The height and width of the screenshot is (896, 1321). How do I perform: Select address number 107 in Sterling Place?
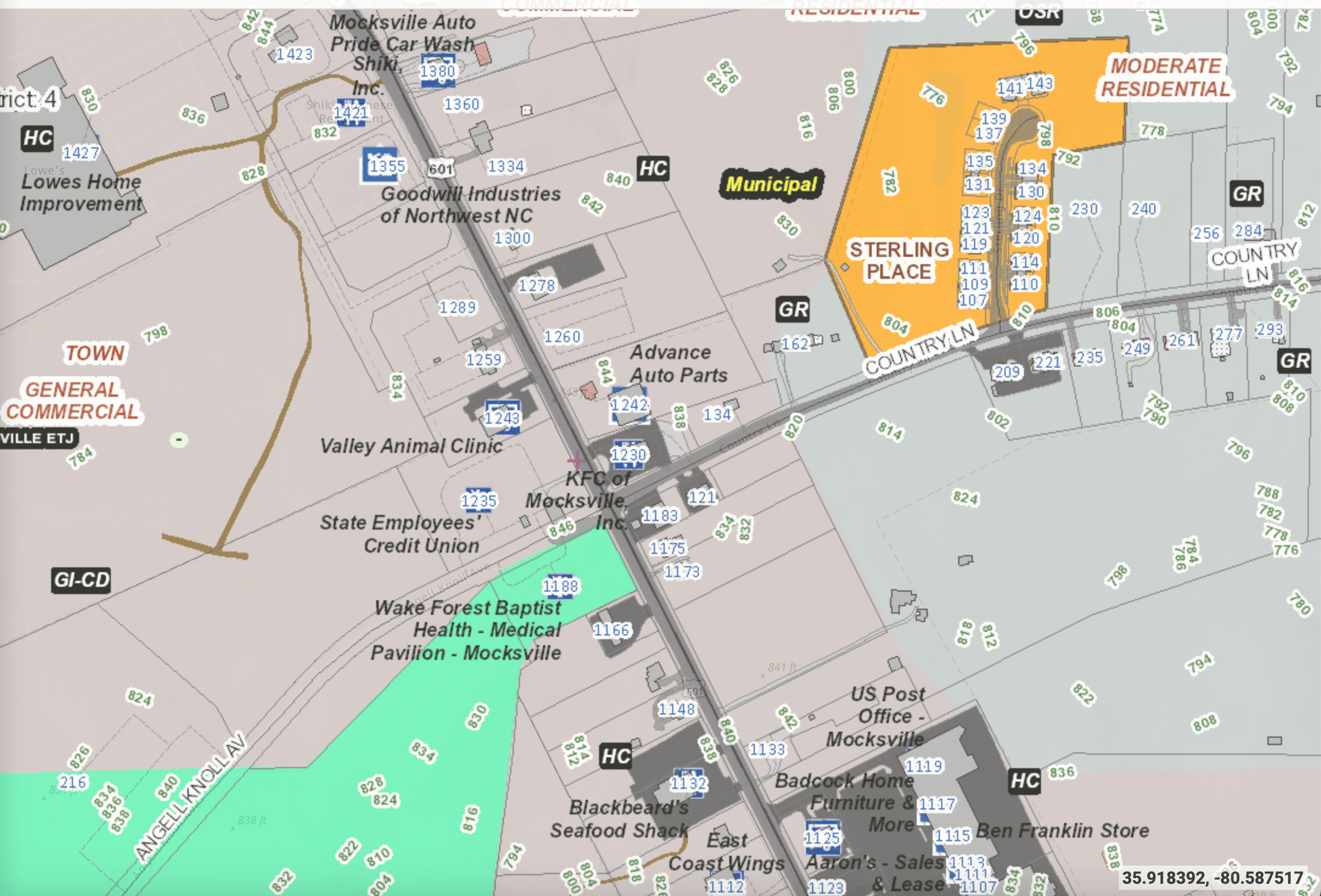[x=973, y=300]
